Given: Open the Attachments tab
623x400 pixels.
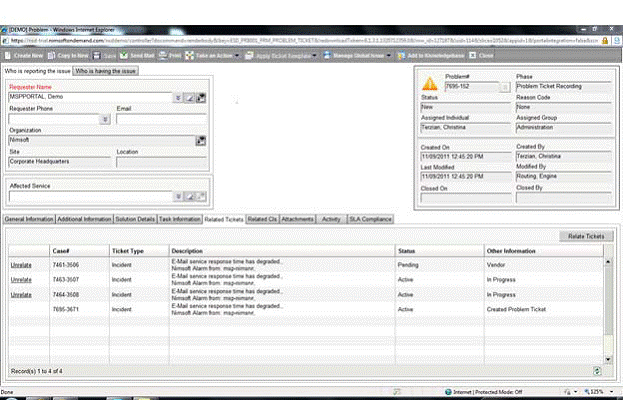Looking at the screenshot, I should (x=298, y=219).
